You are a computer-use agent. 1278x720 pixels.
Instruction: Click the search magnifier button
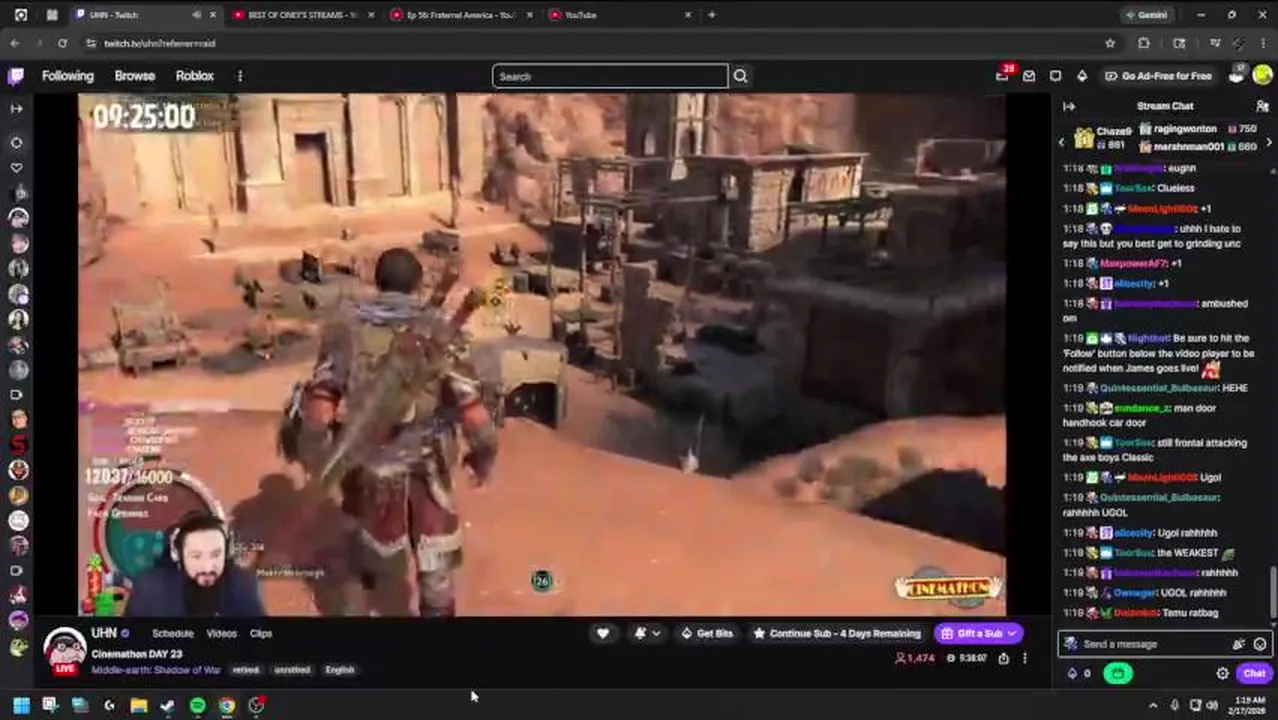click(740, 76)
